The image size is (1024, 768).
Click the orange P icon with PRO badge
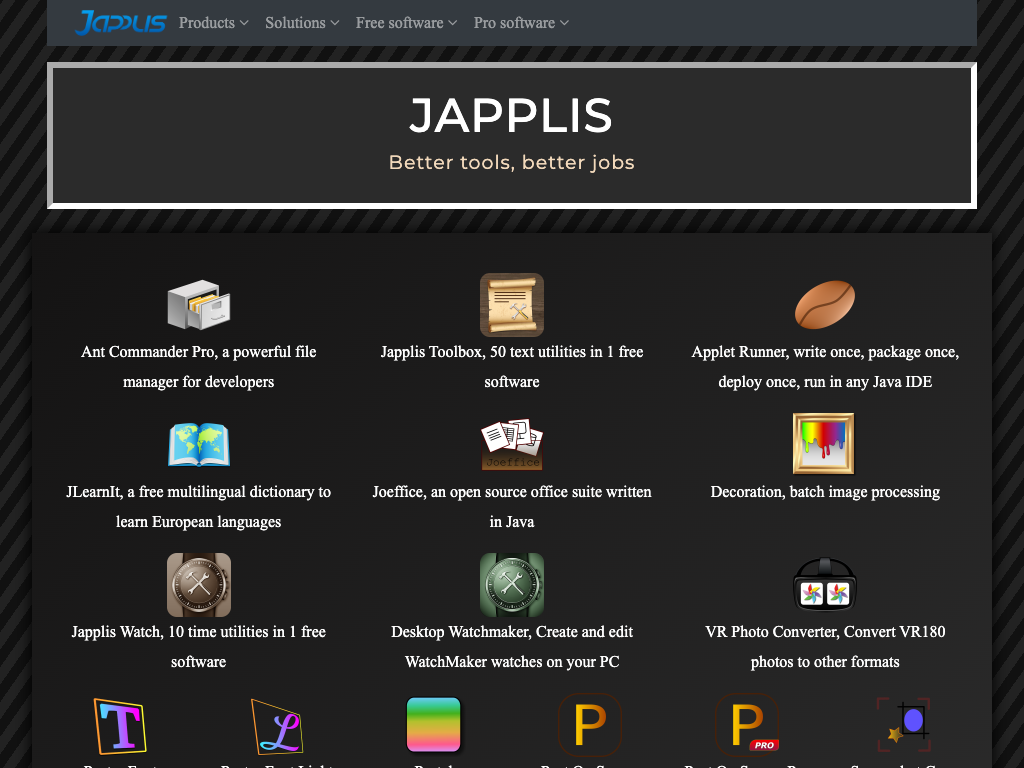click(x=747, y=725)
